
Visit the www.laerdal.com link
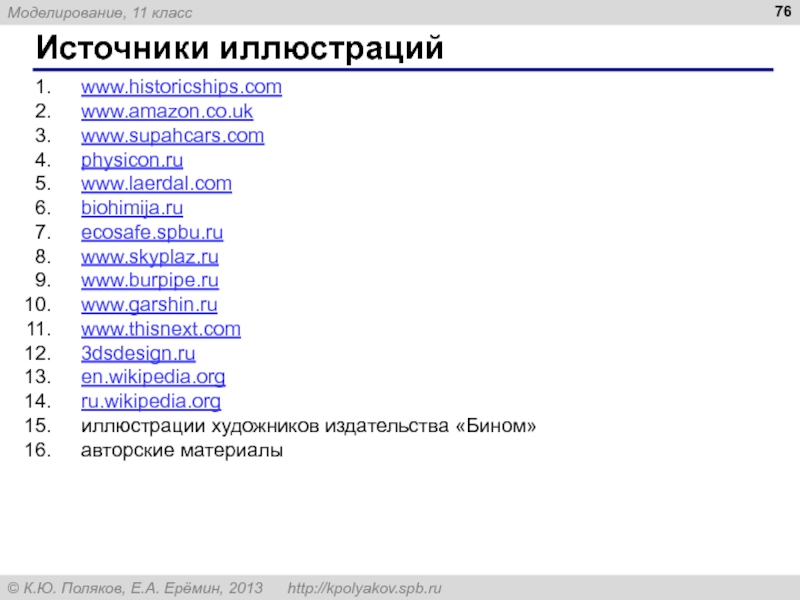[x=156, y=184]
